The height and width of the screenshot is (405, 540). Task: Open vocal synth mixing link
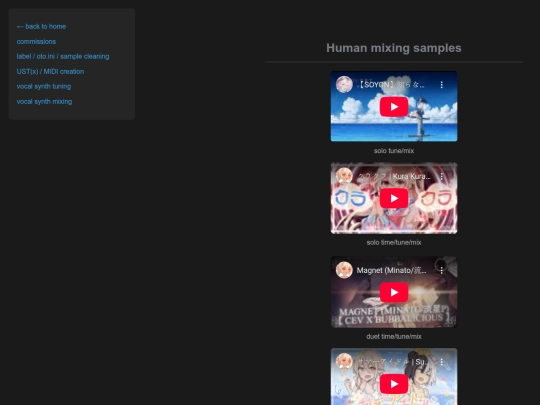(44, 102)
